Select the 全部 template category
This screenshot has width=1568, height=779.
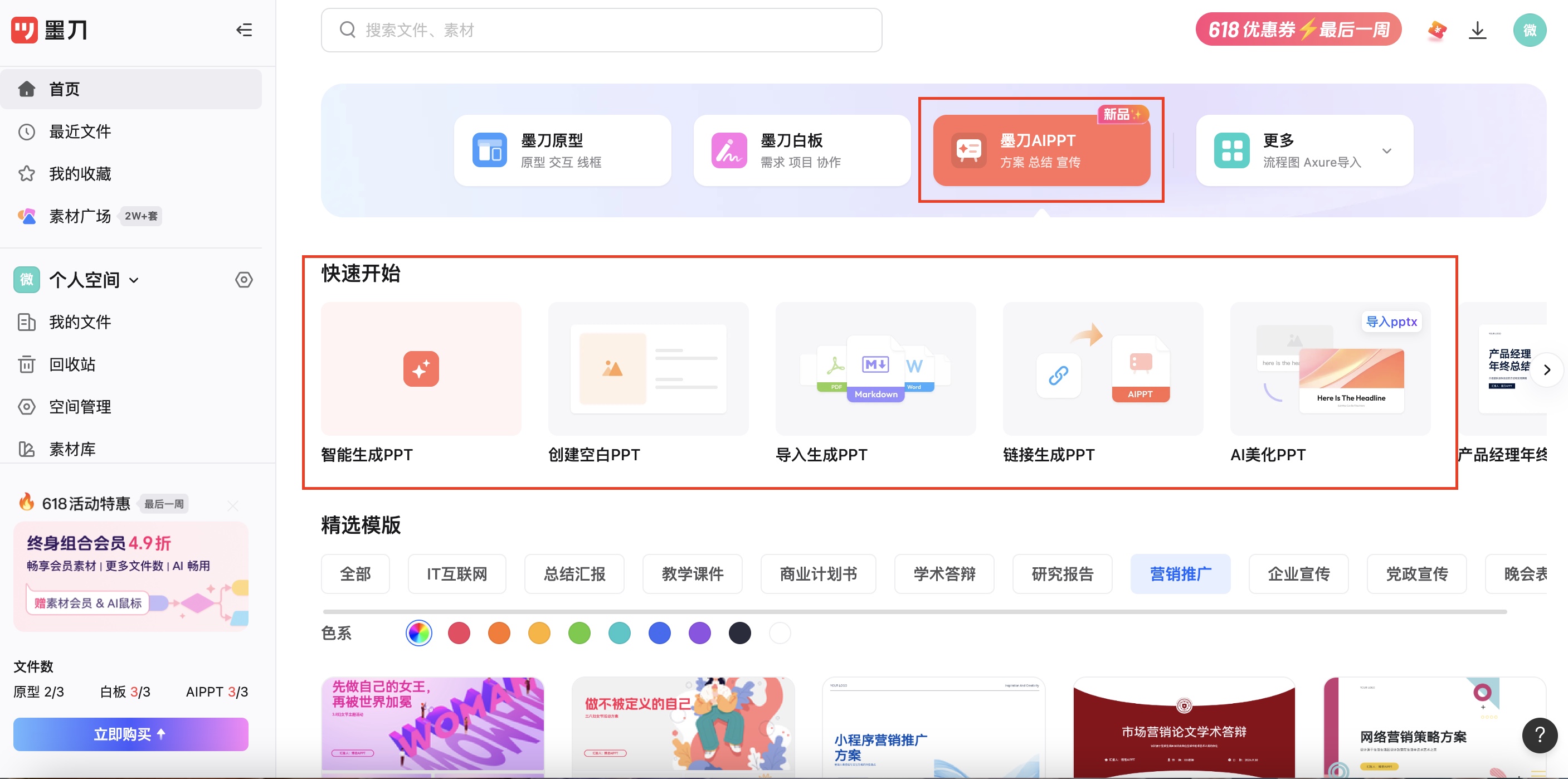tap(356, 574)
